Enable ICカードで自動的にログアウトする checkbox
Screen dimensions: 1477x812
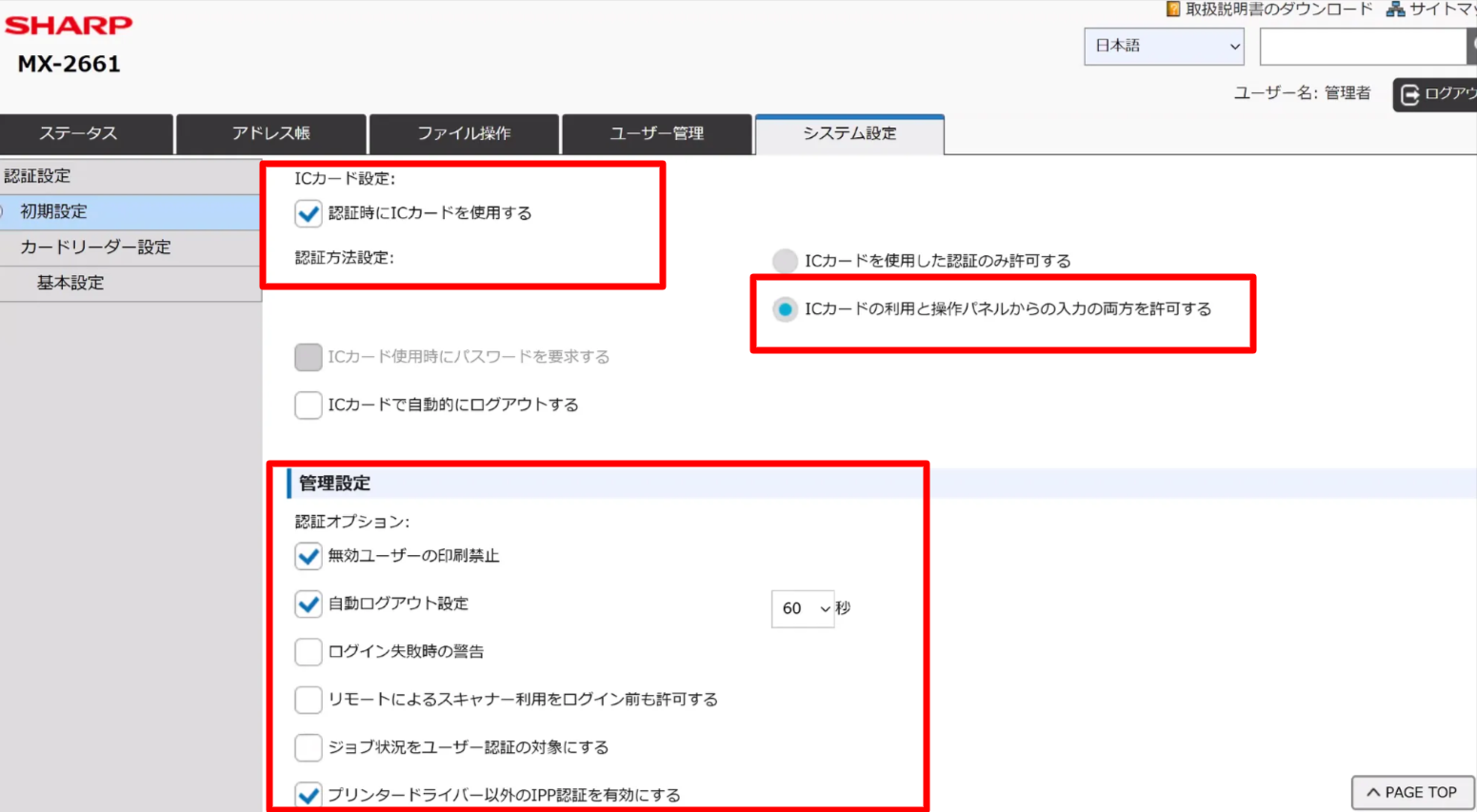click(308, 405)
